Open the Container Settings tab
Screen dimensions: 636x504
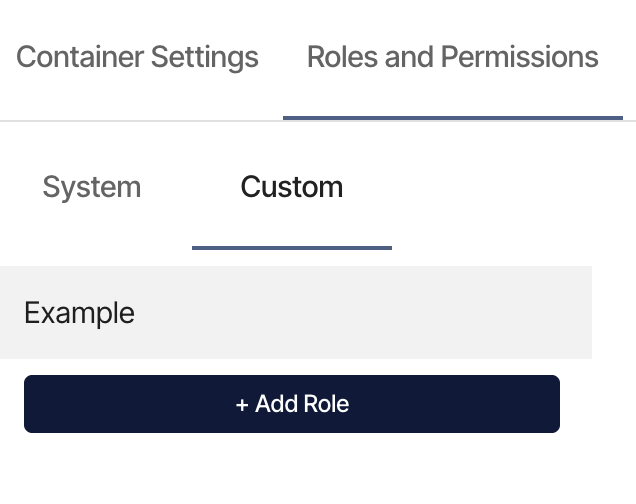point(137,57)
